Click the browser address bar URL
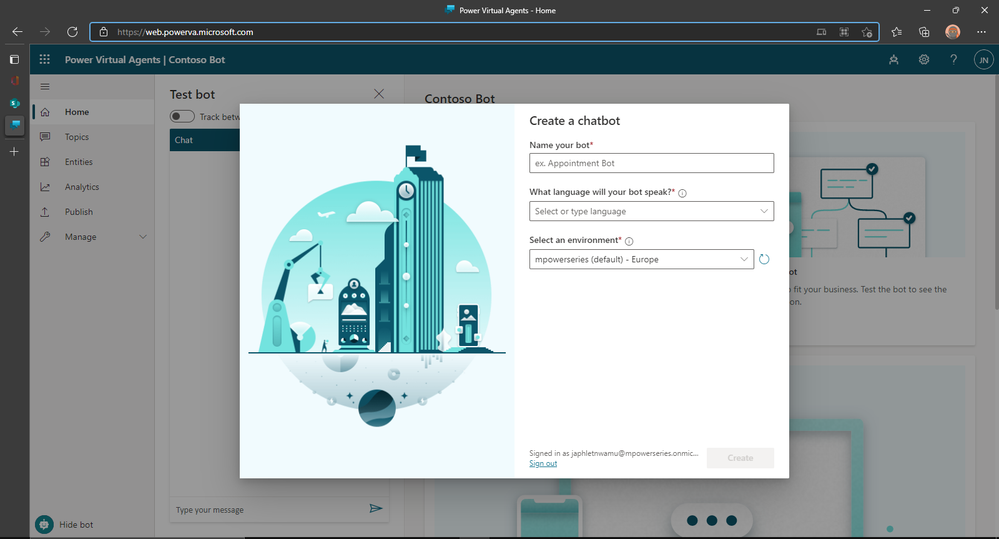999x539 pixels. pyautogui.click(x=185, y=32)
